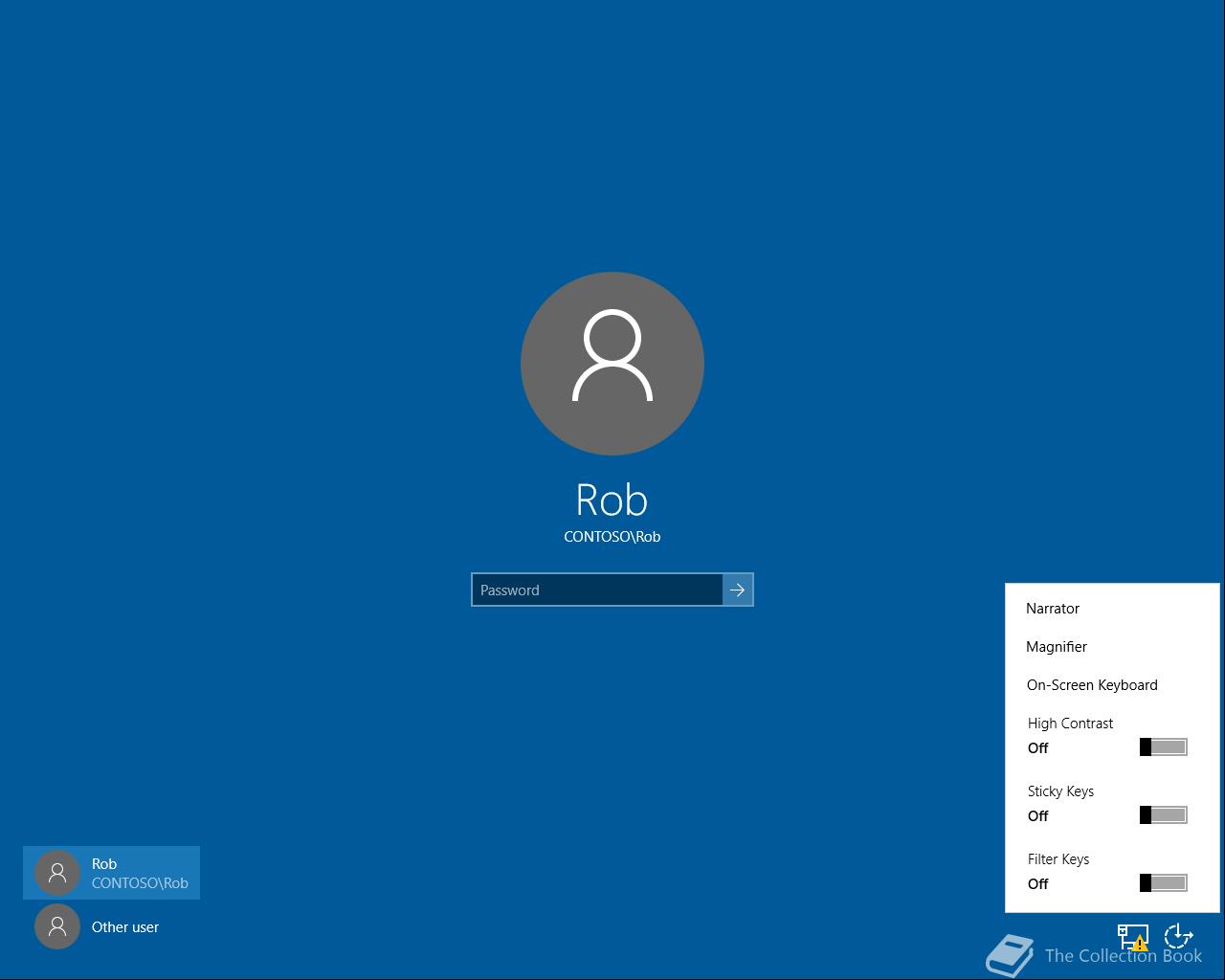This screenshot has width=1225, height=980.
Task: Click the network status icon with warning
Action: click(1133, 936)
